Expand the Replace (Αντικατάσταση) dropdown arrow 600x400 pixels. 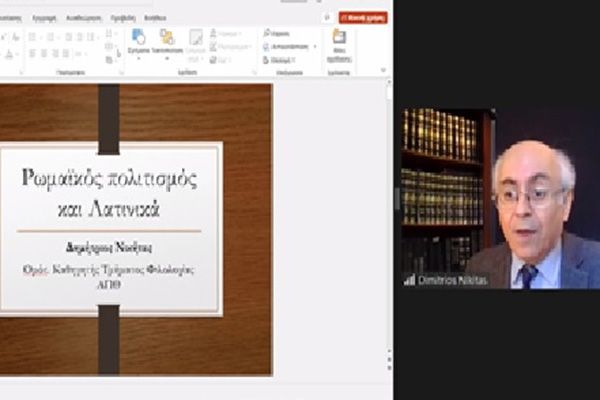pos(315,45)
